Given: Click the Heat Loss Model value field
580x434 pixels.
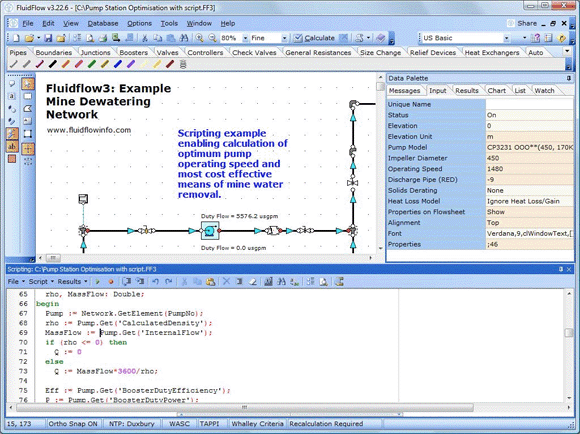Looking at the screenshot, I should (529, 201).
